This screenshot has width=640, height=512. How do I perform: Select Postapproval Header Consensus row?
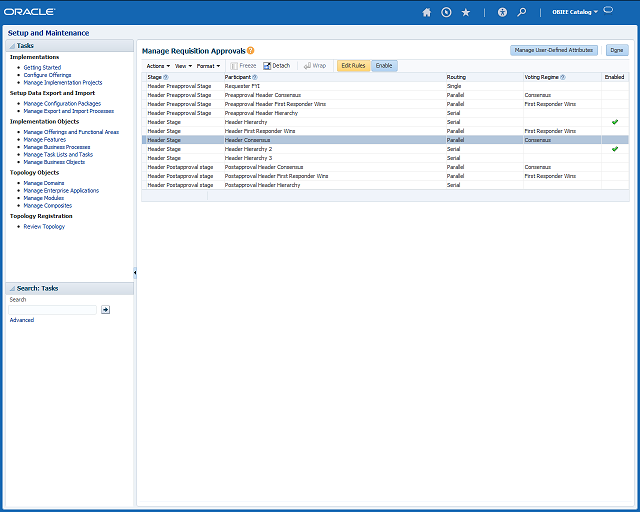(x=385, y=167)
